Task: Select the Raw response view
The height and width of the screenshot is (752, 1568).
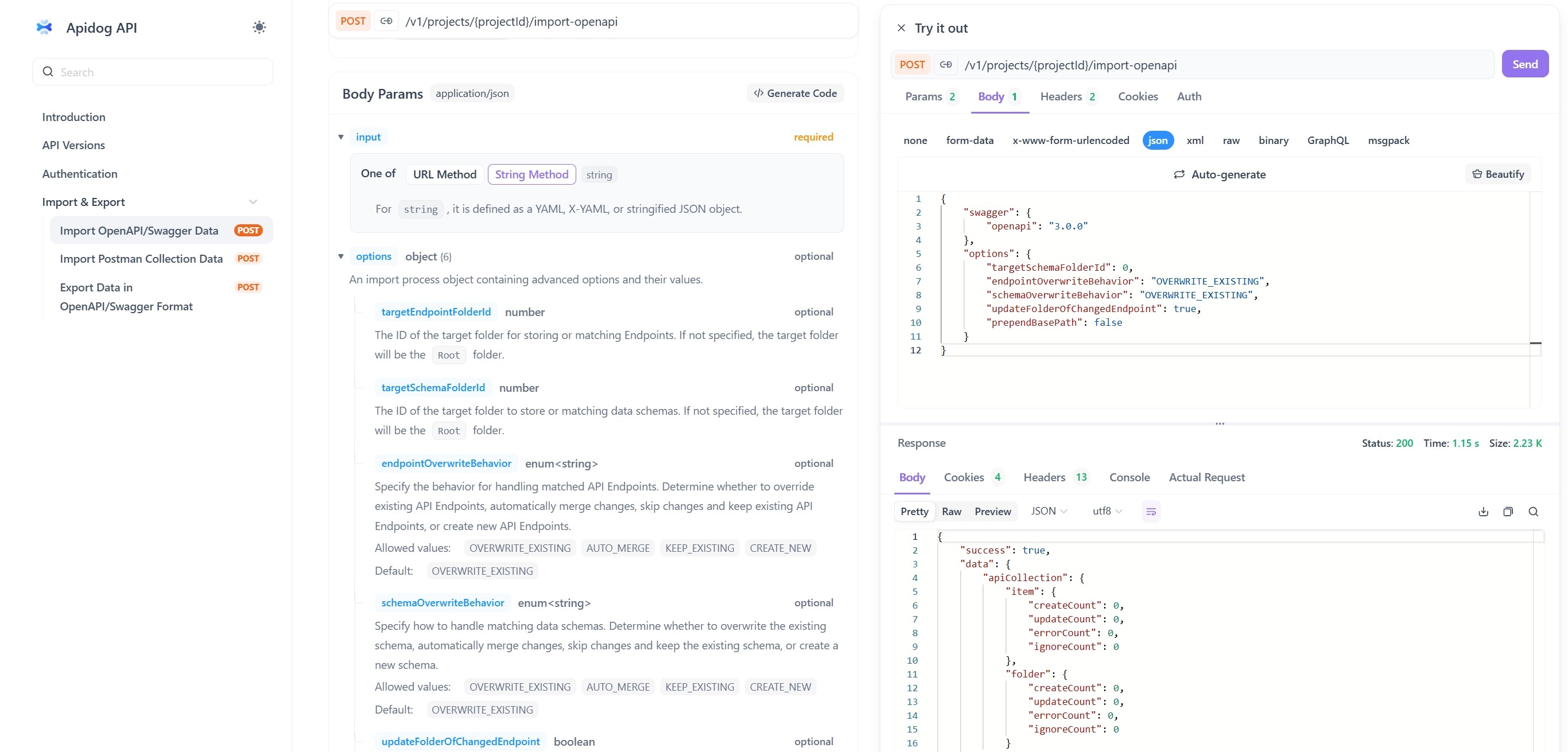Action: click(x=952, y=512)
